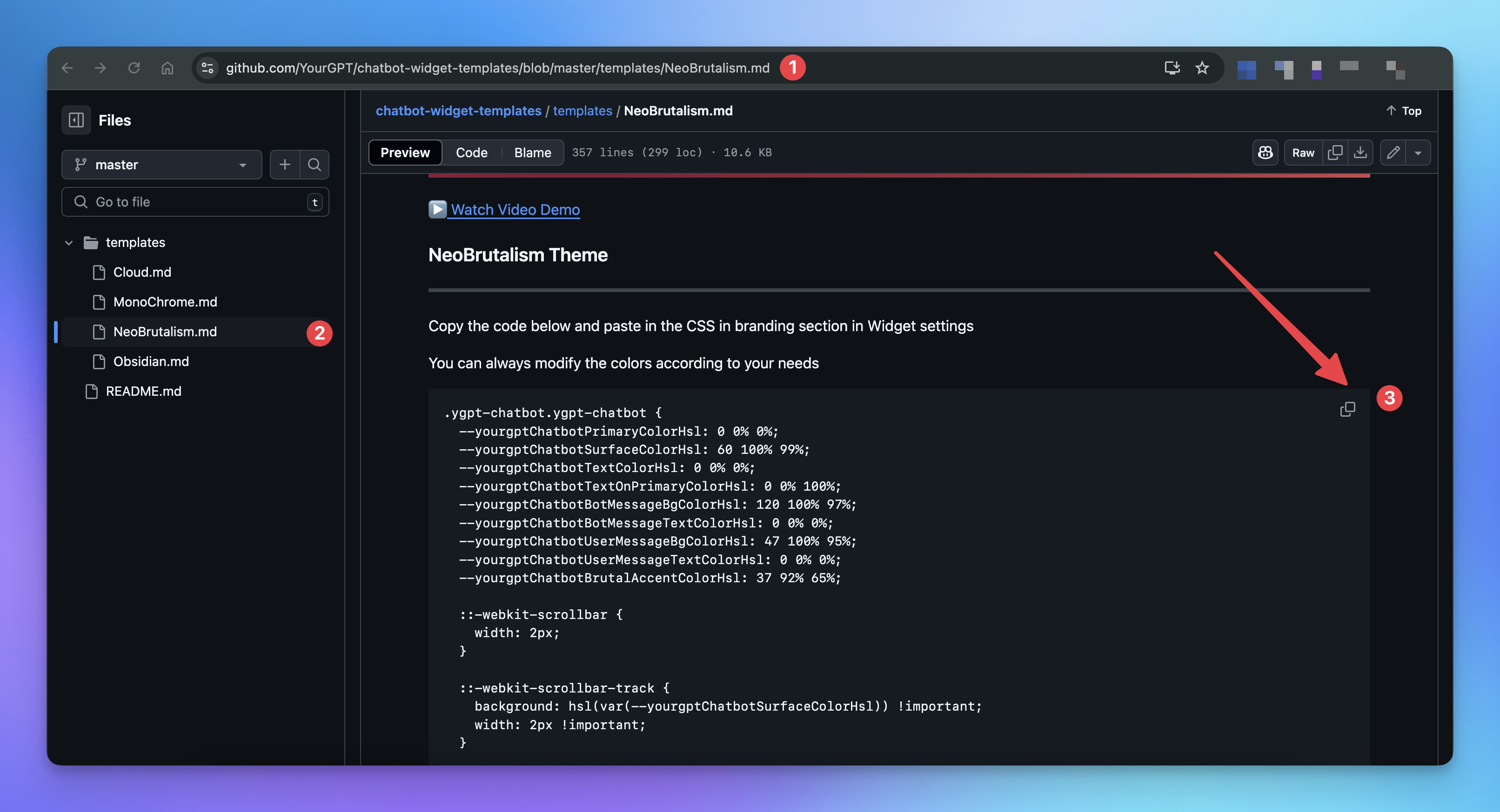Open the Watch Video Demo link
Image resolution: width=1500 pixels, height=812 pixels.
[x=504, y=210]
